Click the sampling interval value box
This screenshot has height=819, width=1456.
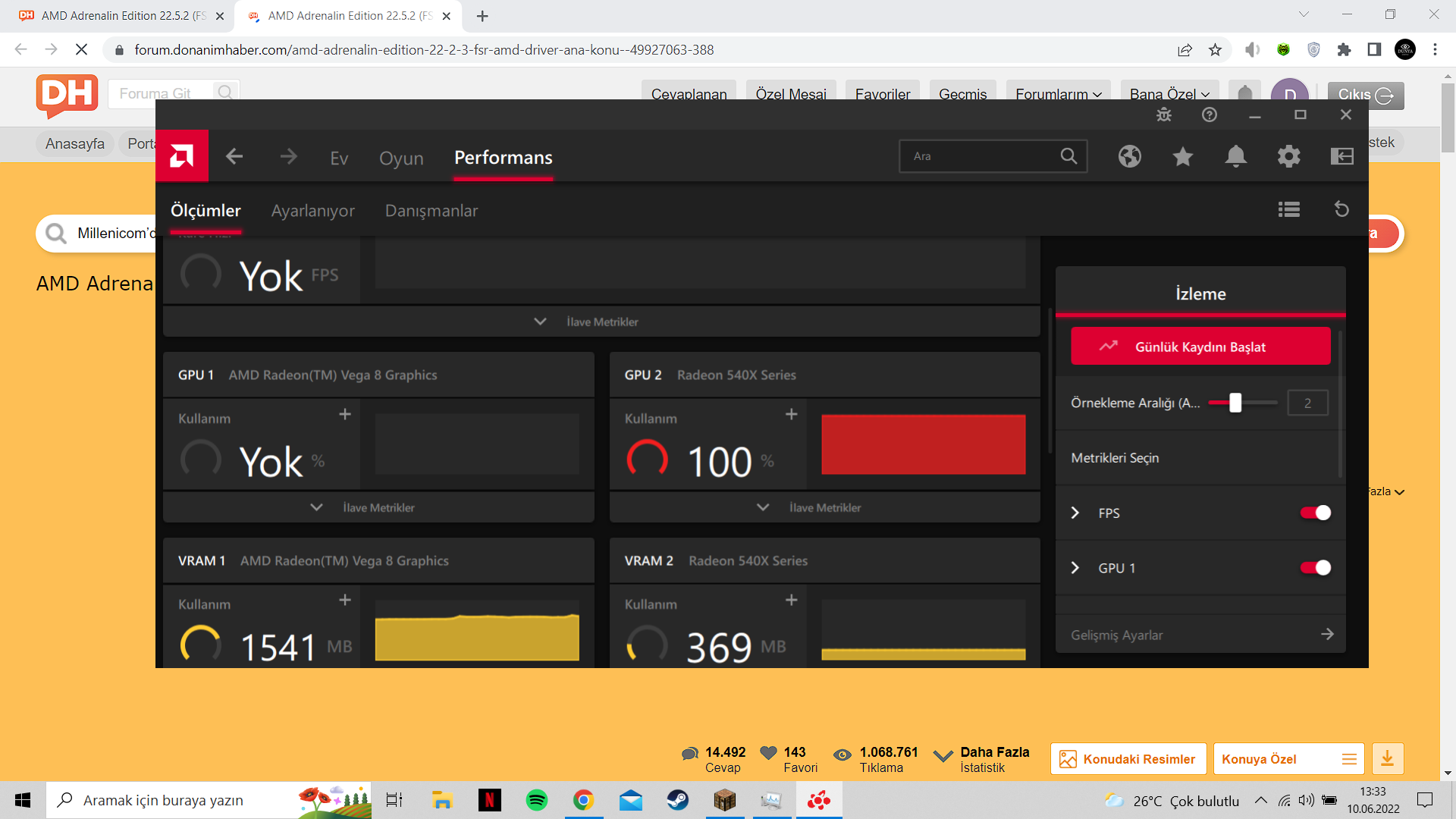coord(1307,403)
